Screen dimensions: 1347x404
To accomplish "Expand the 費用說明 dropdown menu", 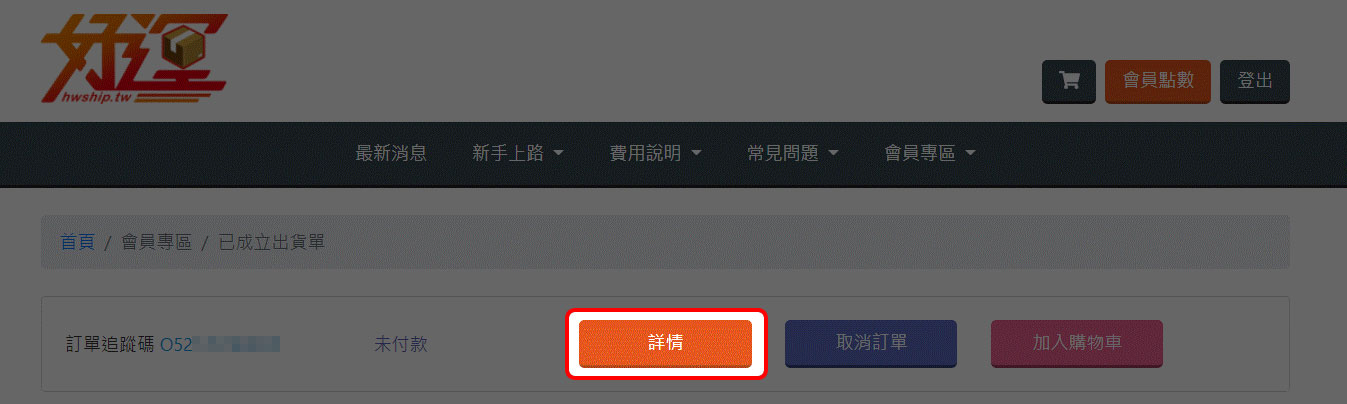I will tap(655, 153).
